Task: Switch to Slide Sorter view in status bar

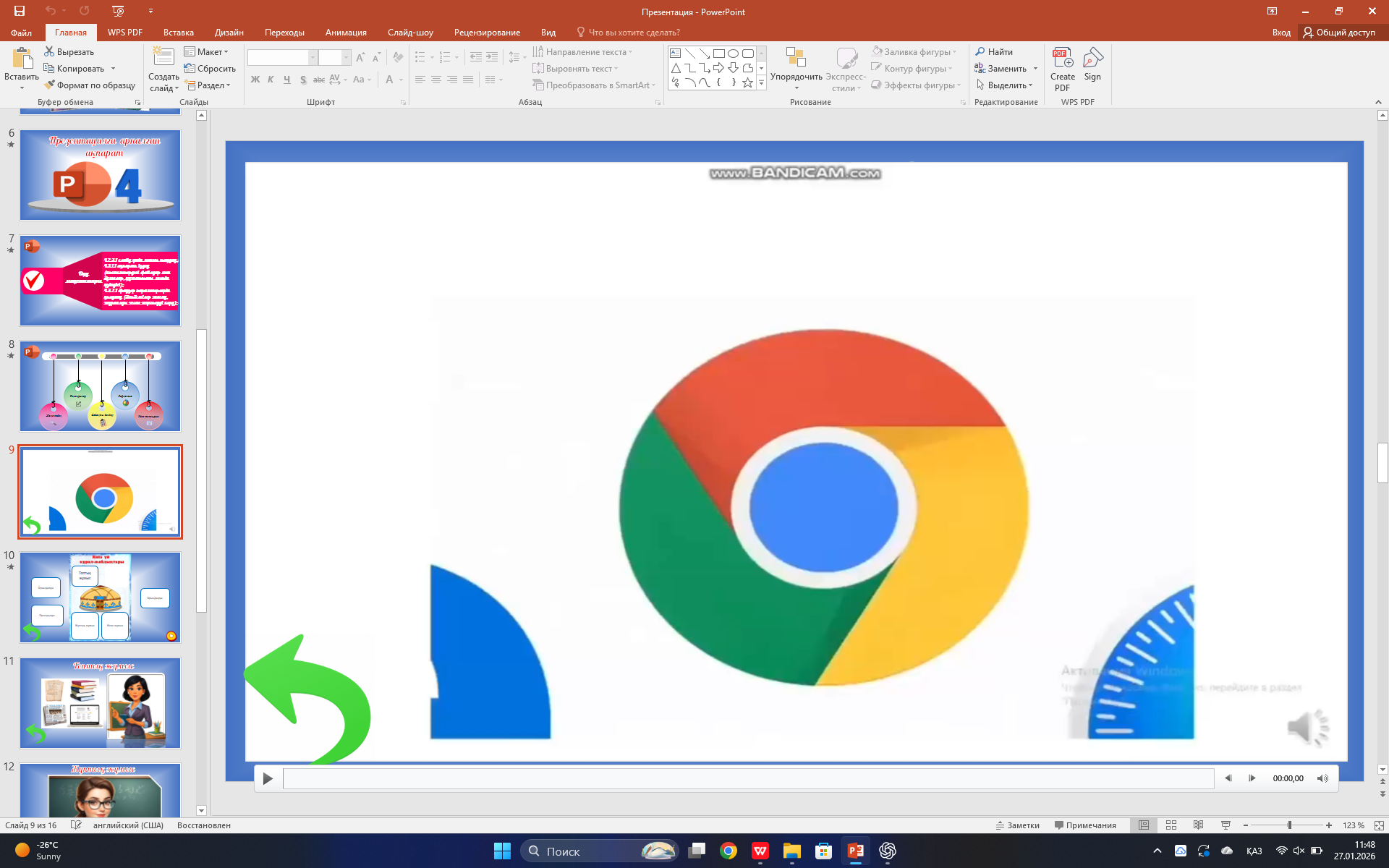Action: (1171, 825)
